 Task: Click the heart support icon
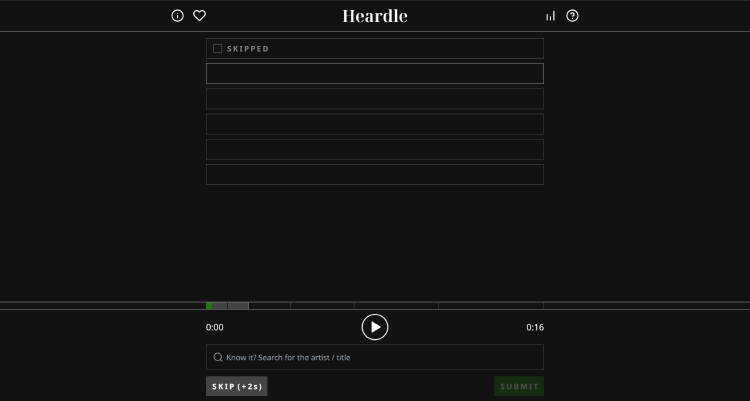tap(199, 16)
